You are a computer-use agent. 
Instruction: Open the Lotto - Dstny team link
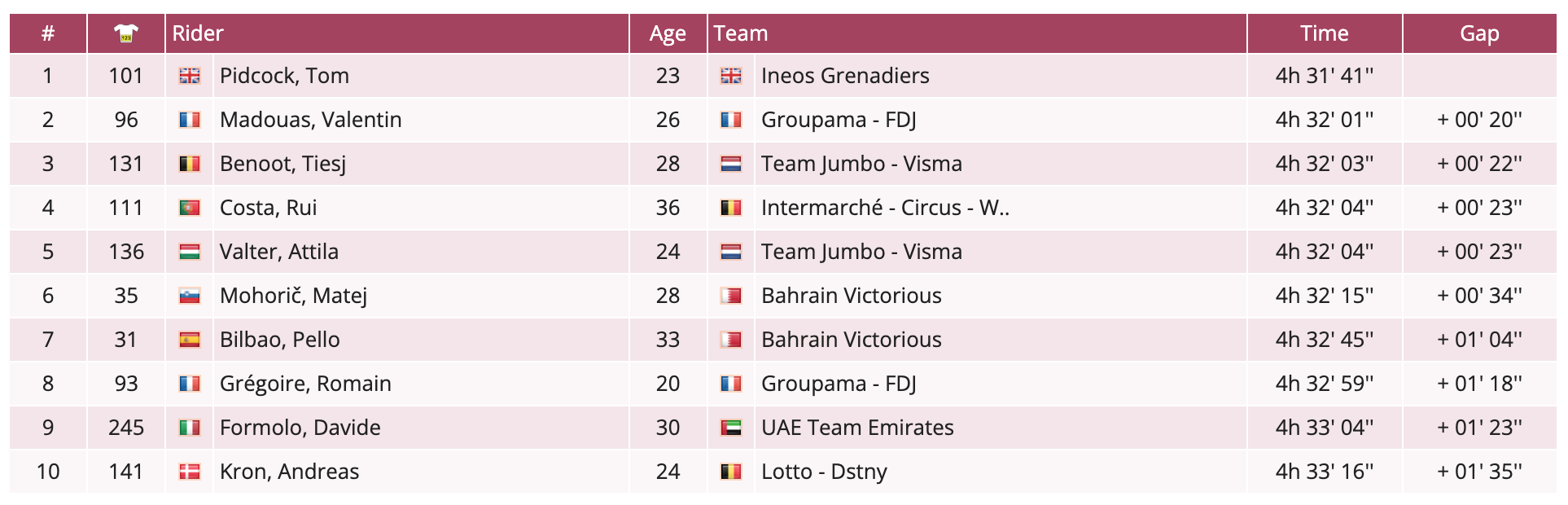tap(824, 472)
